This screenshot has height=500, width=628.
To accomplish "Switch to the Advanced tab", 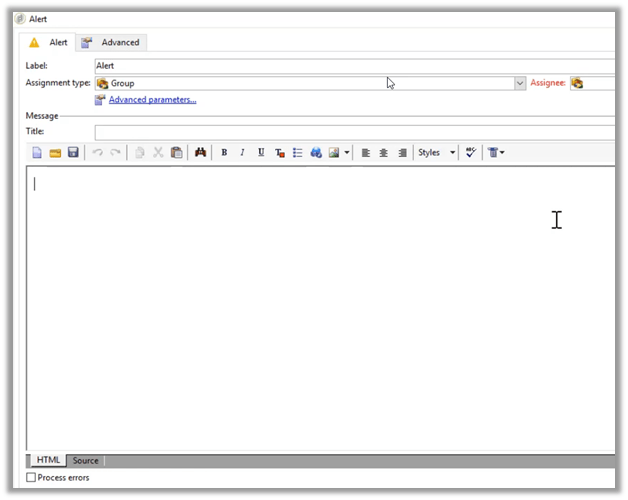I will (x=111, y=42).
